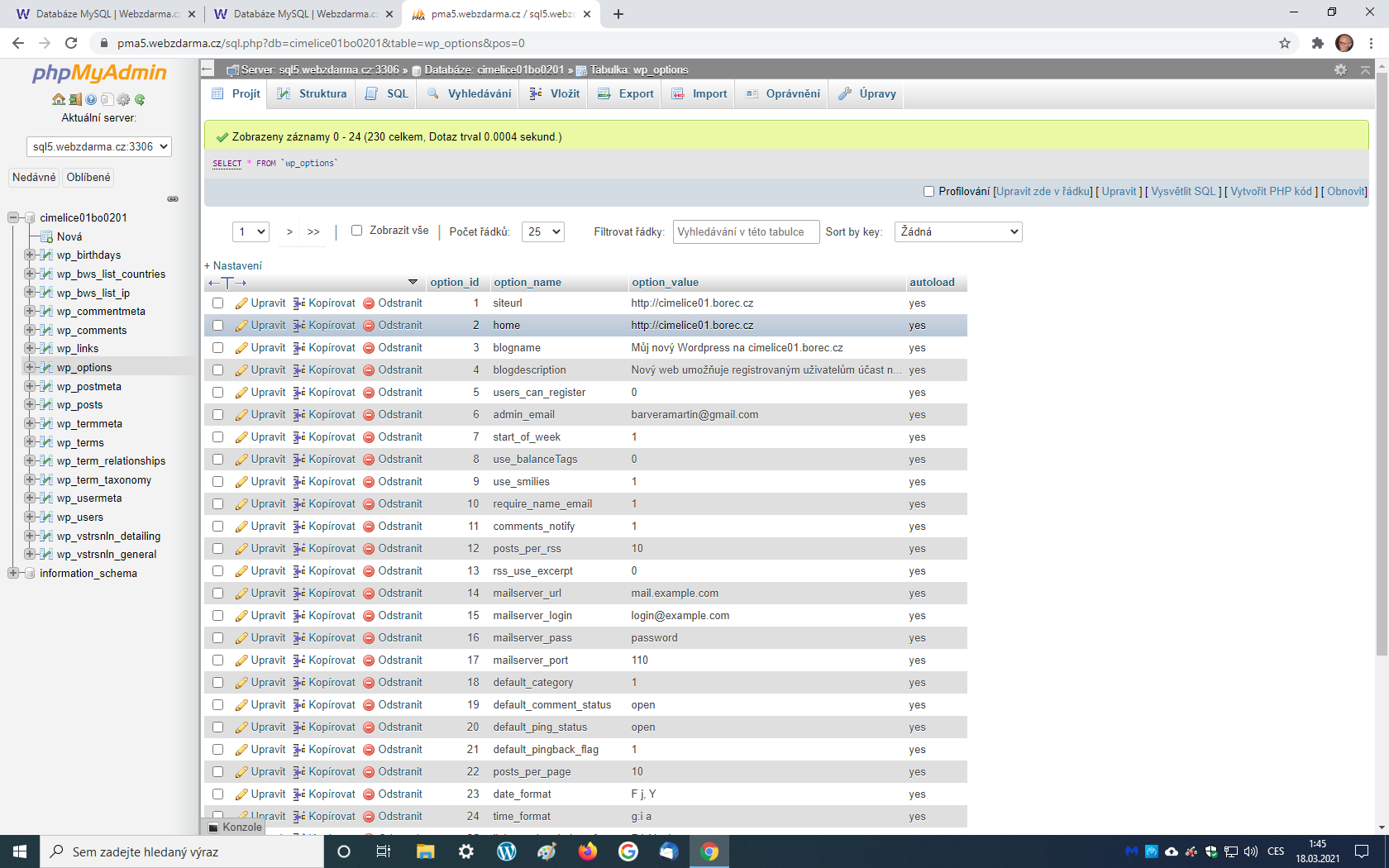The height and width of the screenshot is (868, 1389).
Task: Click the filter rows search field
Action: tap(745, 232)
